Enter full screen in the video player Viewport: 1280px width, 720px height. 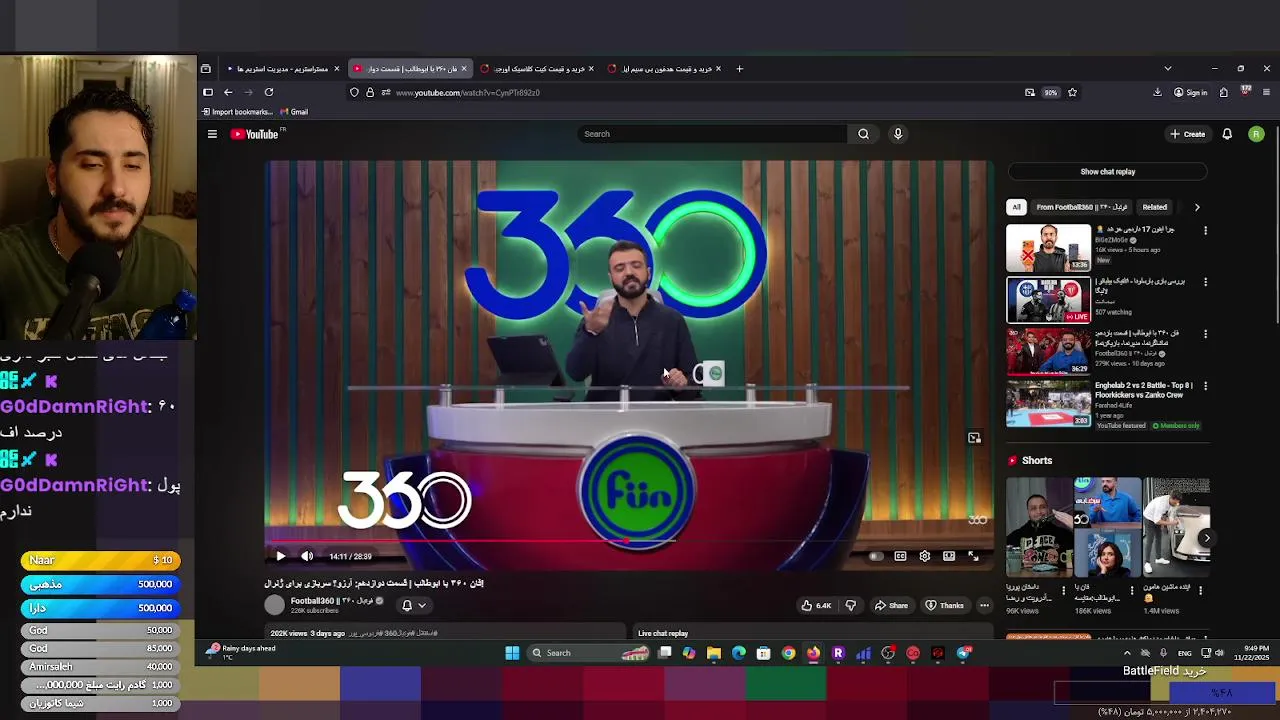pyautogui.click(x=973, y=556)
